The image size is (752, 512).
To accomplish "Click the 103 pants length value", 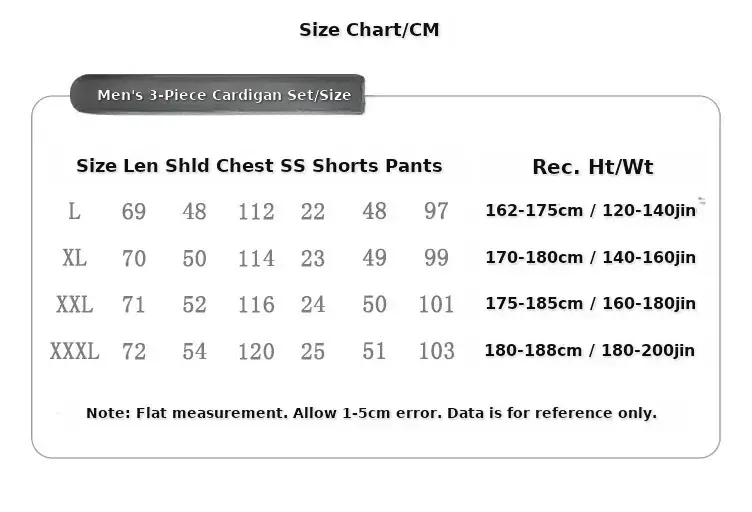I will tap(436, 351).
